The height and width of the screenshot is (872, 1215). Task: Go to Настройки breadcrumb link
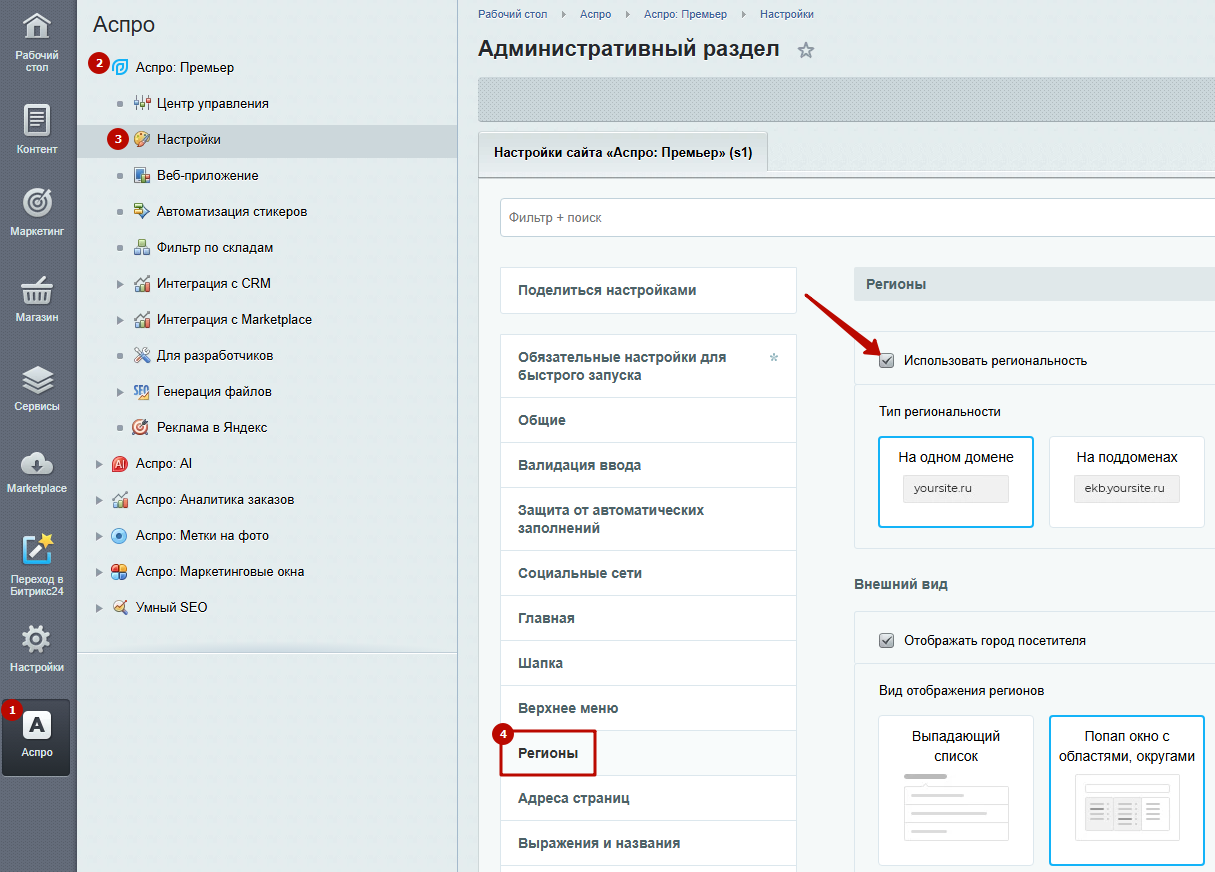(x=787, y=14)
